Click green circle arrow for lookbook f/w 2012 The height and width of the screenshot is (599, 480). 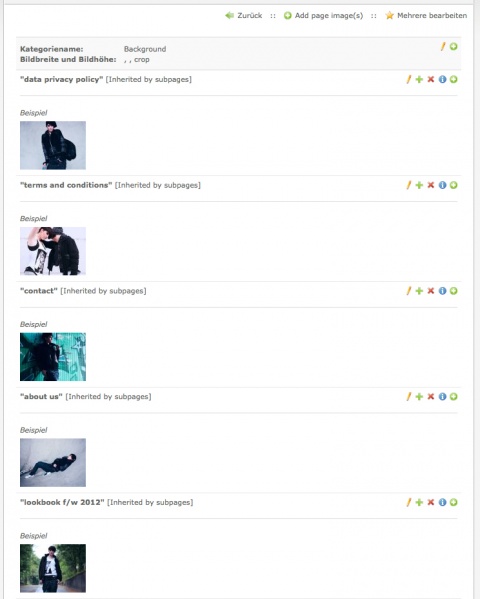tap(454, 503)
